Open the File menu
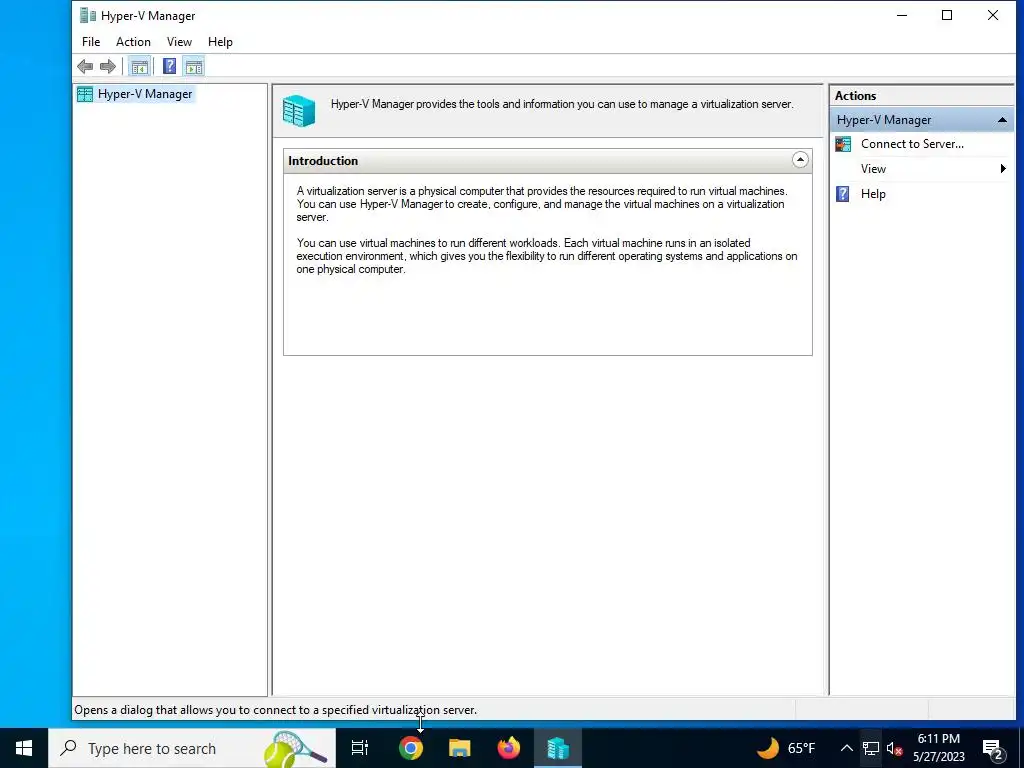The width and height of the screenshot is (1024, 768). tap(91, 42)
